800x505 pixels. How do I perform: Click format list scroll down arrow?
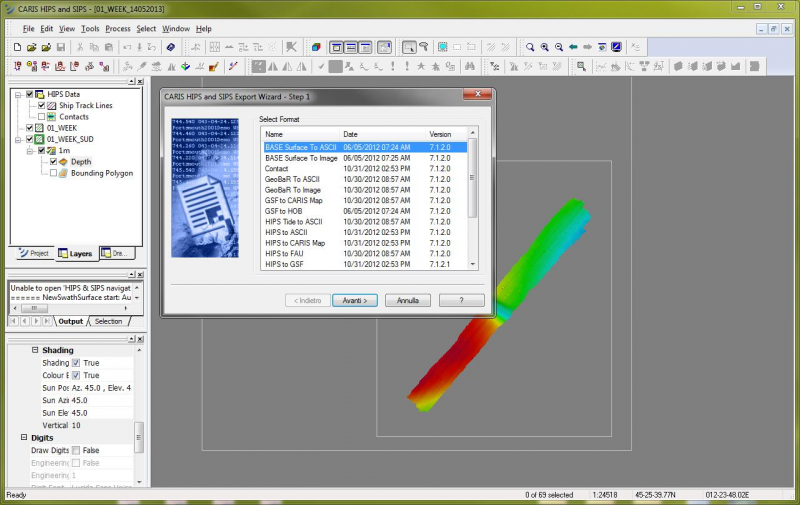pyautogui.click(x=472, y=264)
